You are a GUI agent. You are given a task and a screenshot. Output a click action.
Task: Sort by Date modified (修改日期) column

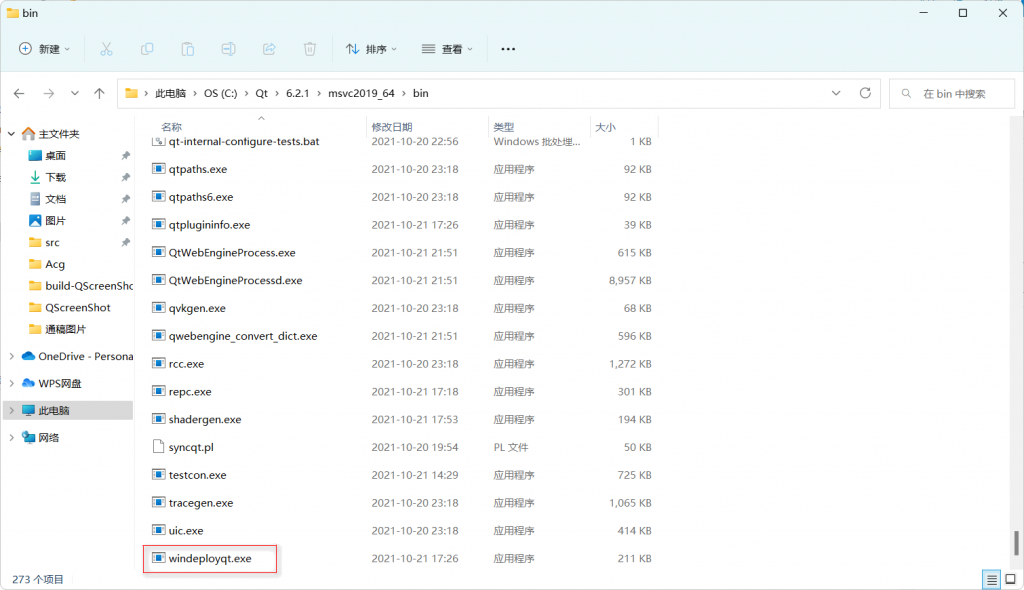click(x=392, y=127)
